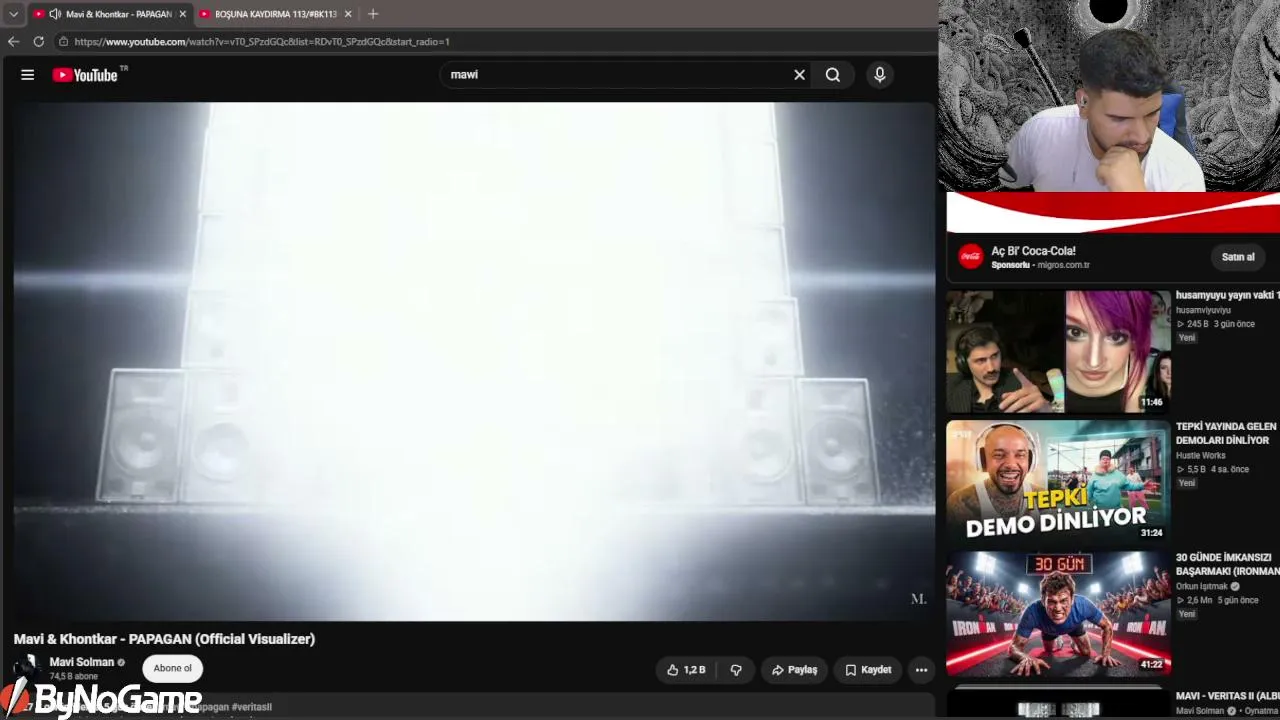
Task: Click the Satın al ad button
Action: click(x=1238, y=257)
